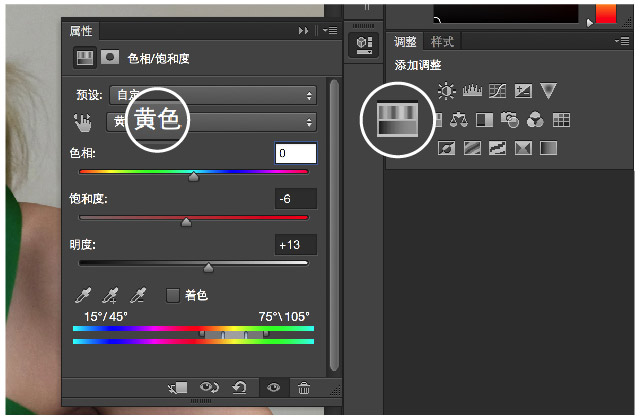Image resolution: width=640 pixels, height=418 pixels.
Task: Open the 属性 panel flyout menu
Action: pos(330,31)
